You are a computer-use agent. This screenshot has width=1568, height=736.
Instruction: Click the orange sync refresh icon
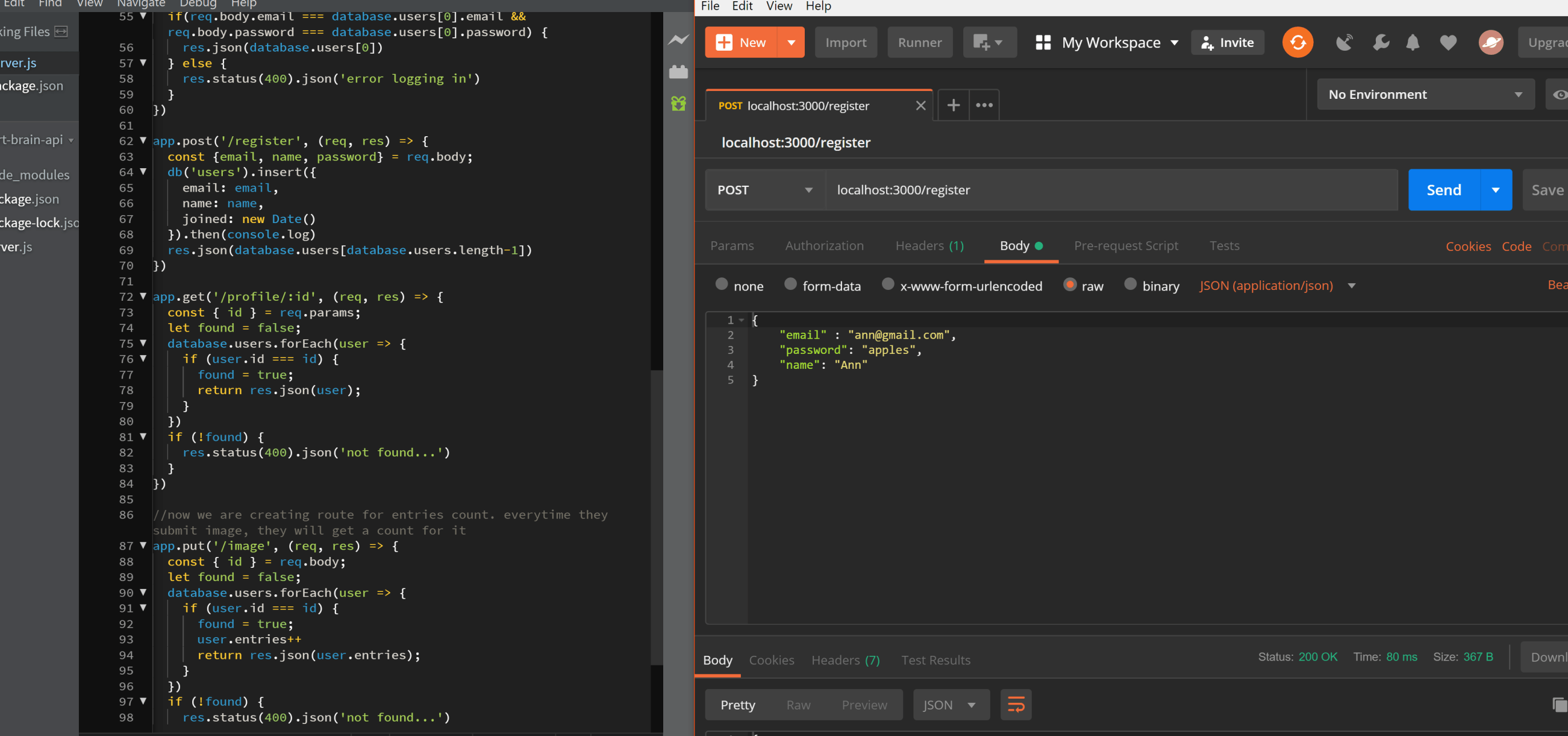(x=1297, y=43)
